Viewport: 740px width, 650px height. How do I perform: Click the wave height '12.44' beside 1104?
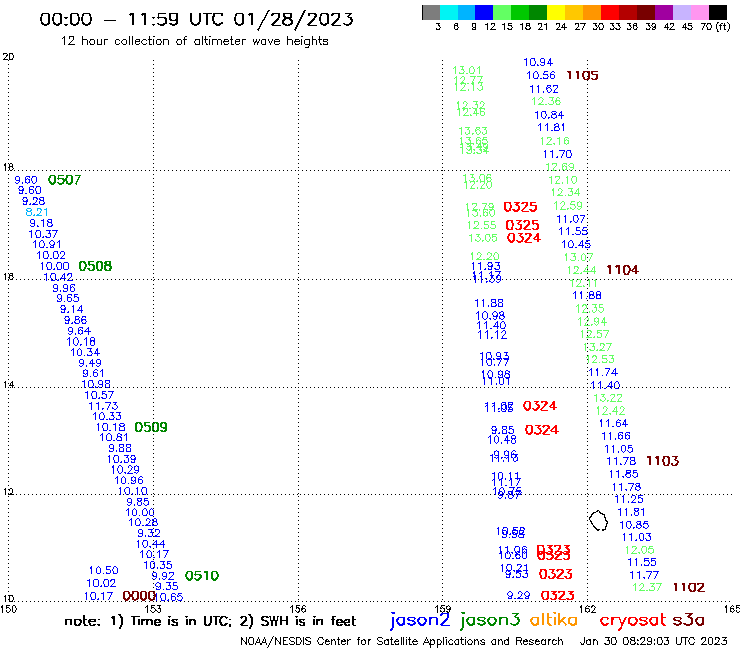tap(581, 270)
